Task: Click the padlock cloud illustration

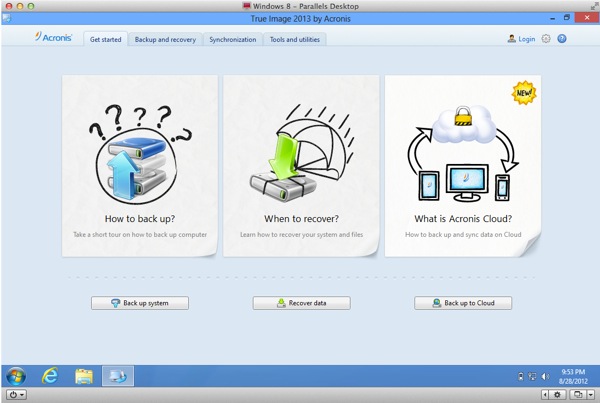Action: click(x=463, y=123)
